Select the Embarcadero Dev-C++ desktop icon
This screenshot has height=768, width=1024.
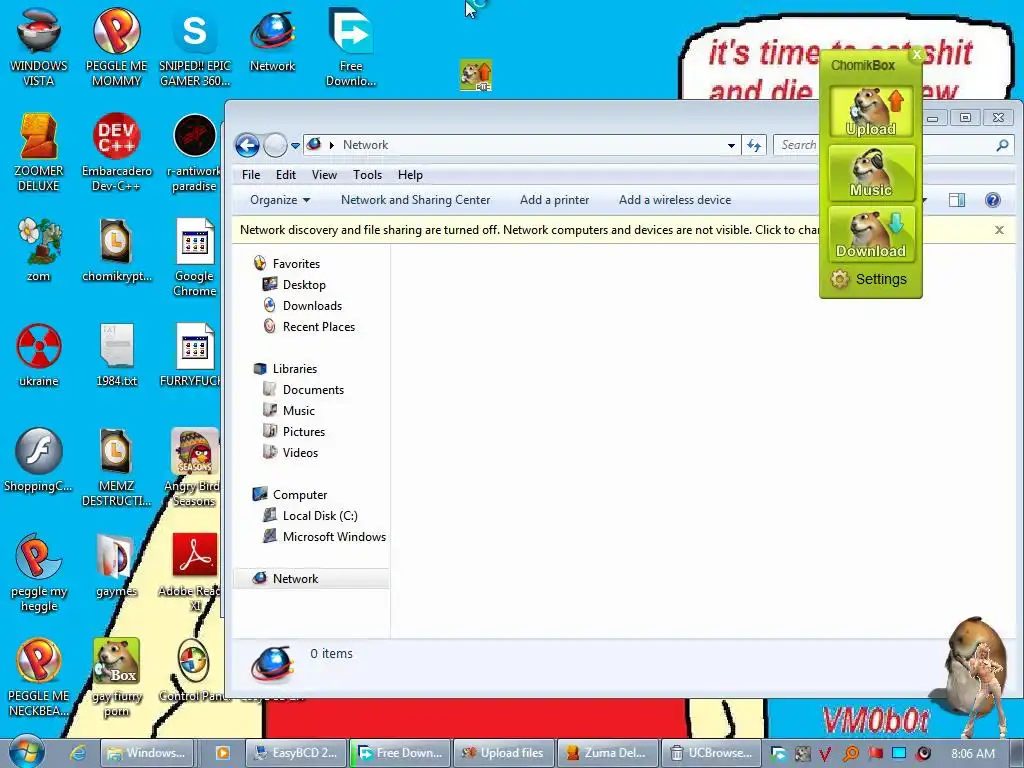(116, 152)
